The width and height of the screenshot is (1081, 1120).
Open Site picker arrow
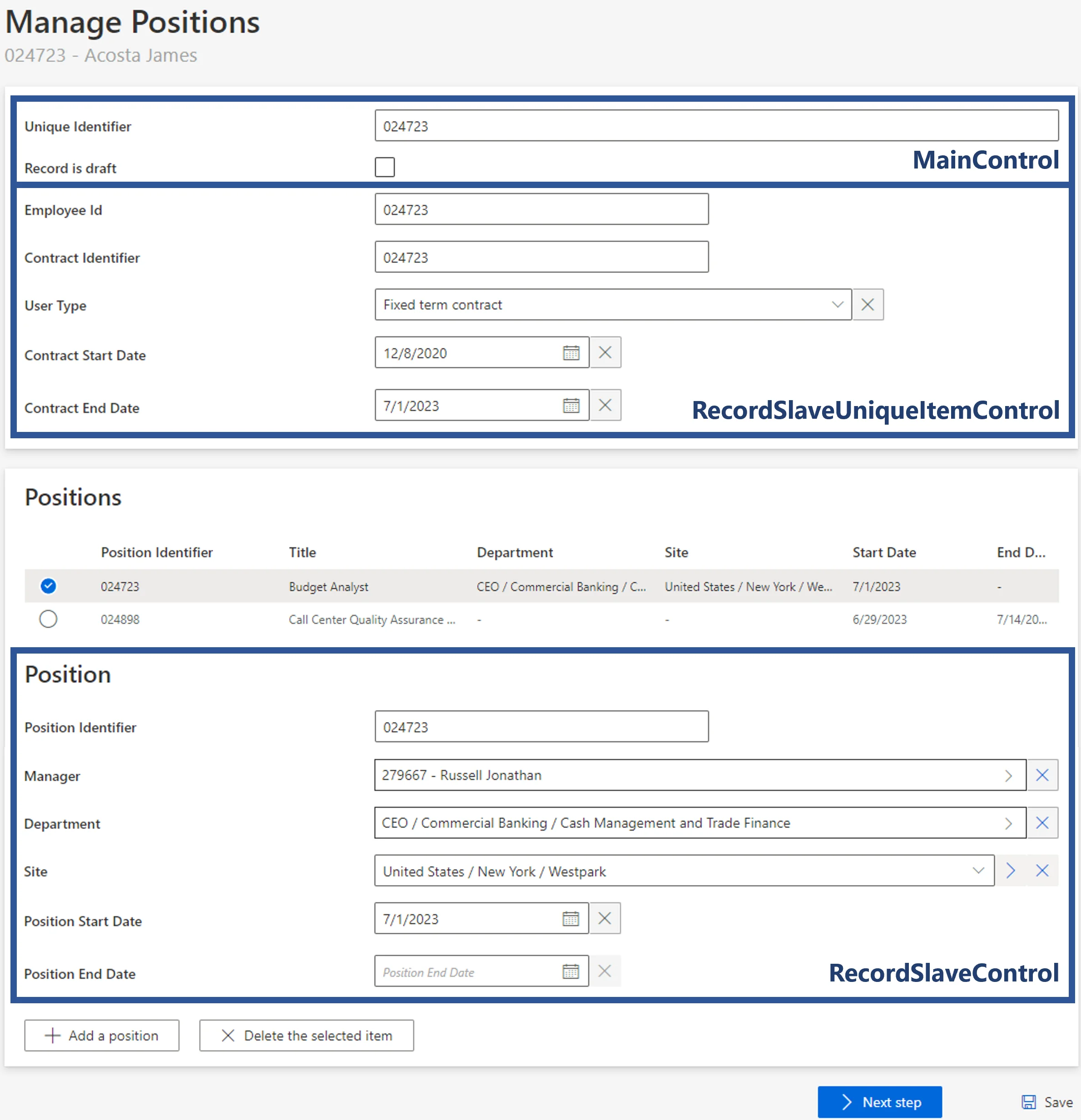click(1011, 871)
